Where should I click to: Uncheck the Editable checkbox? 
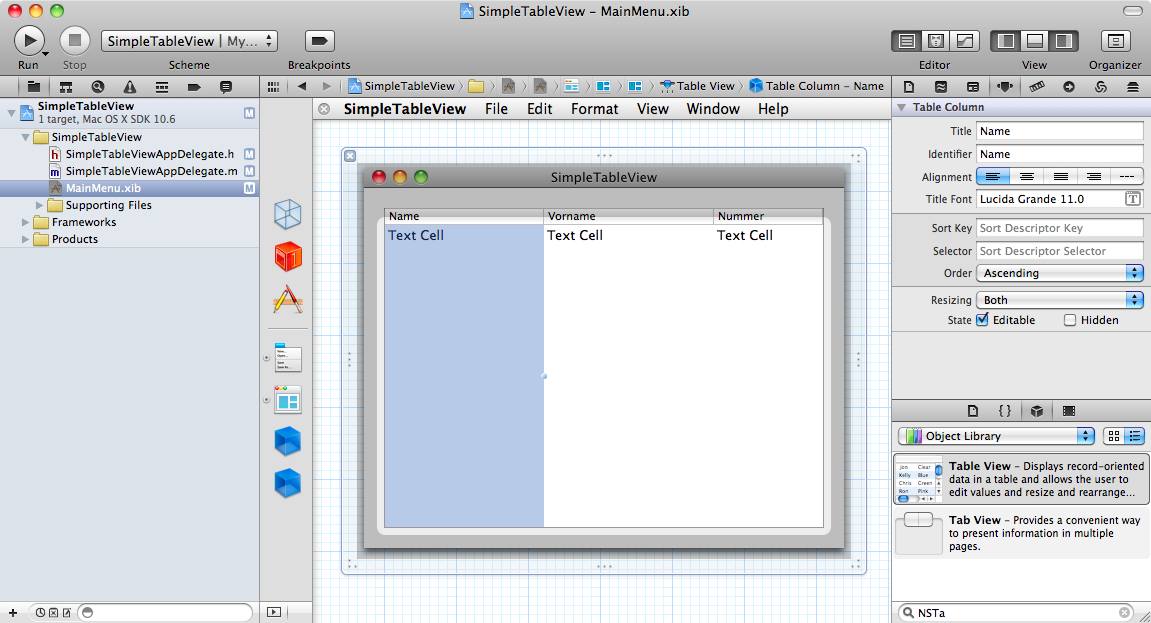tap(982, 320)
